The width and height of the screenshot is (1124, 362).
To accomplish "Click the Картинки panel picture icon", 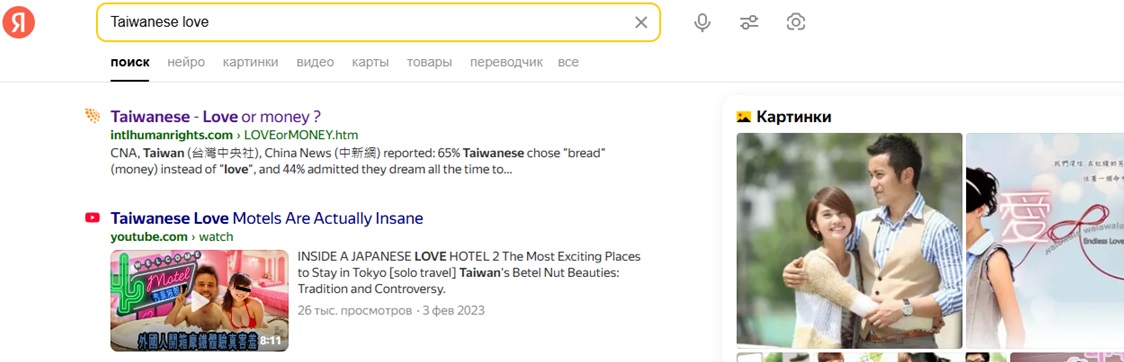I will pyautogui.click(x=743, y=117).
